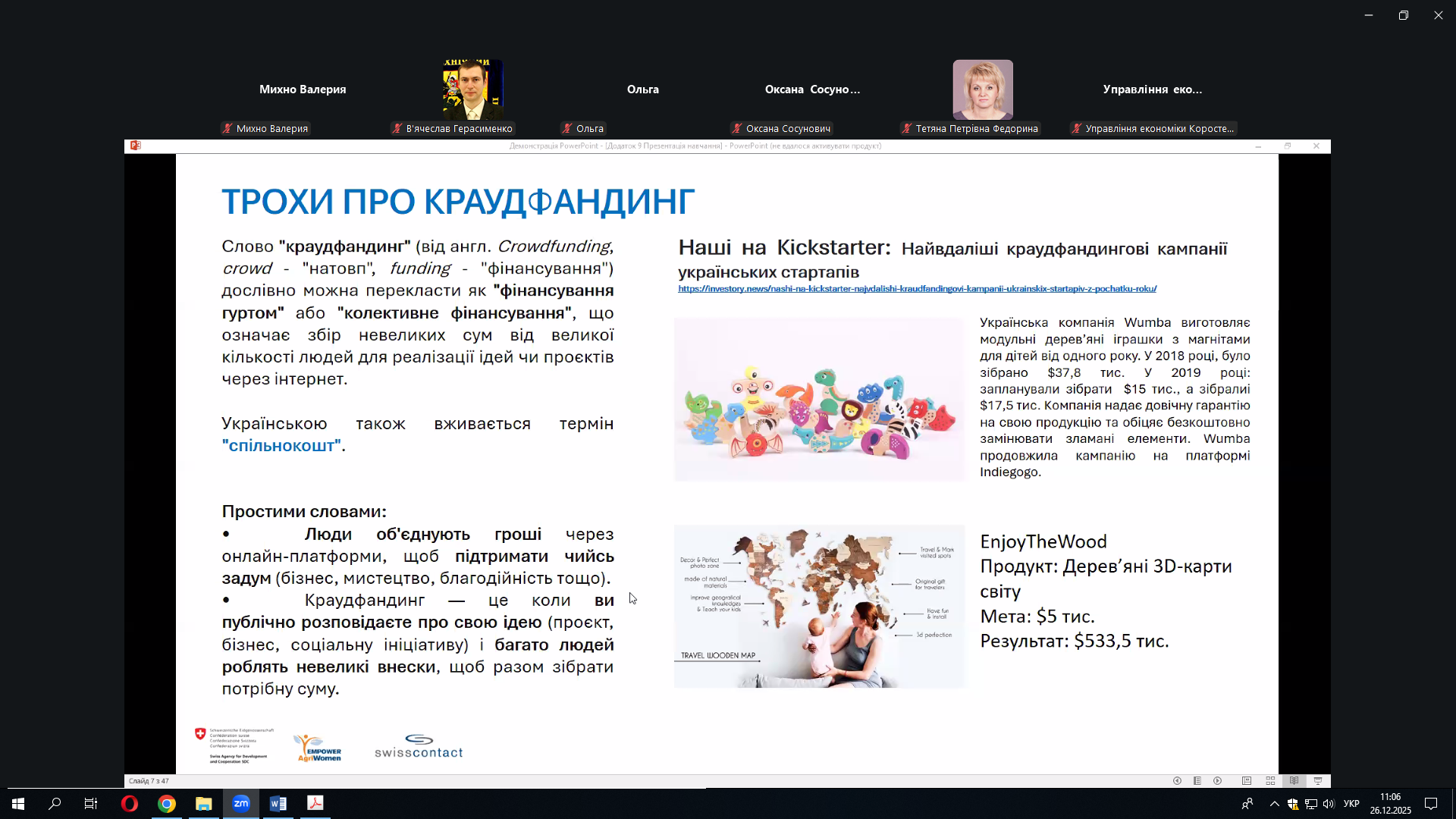Start Slide Show view icon

1318,781
